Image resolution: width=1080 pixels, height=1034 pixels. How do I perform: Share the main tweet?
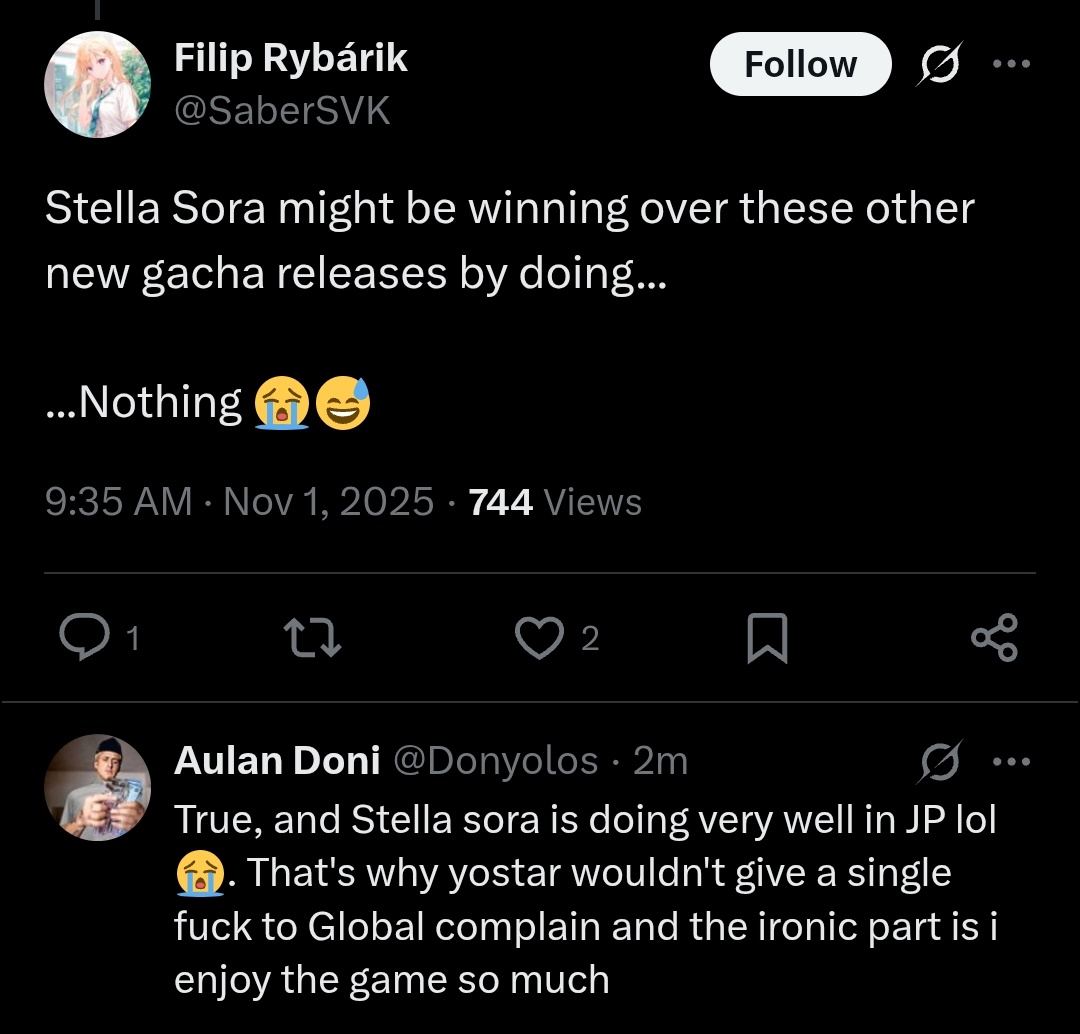(x=994, y=638)
